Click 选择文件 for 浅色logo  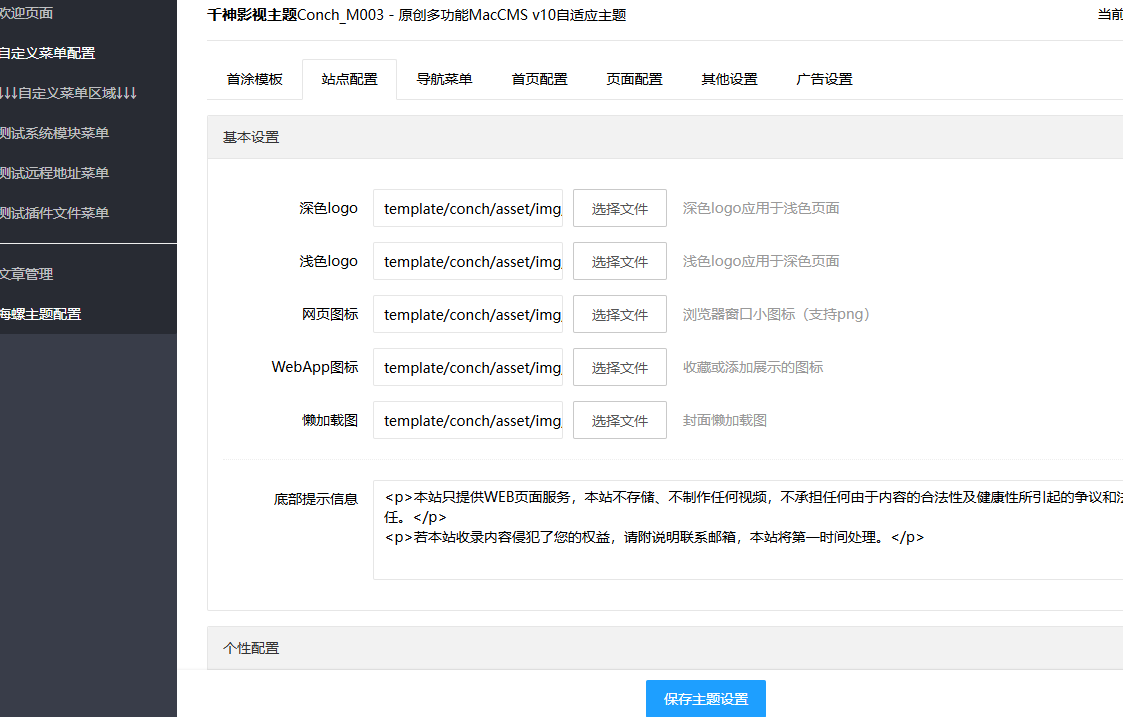619,262
